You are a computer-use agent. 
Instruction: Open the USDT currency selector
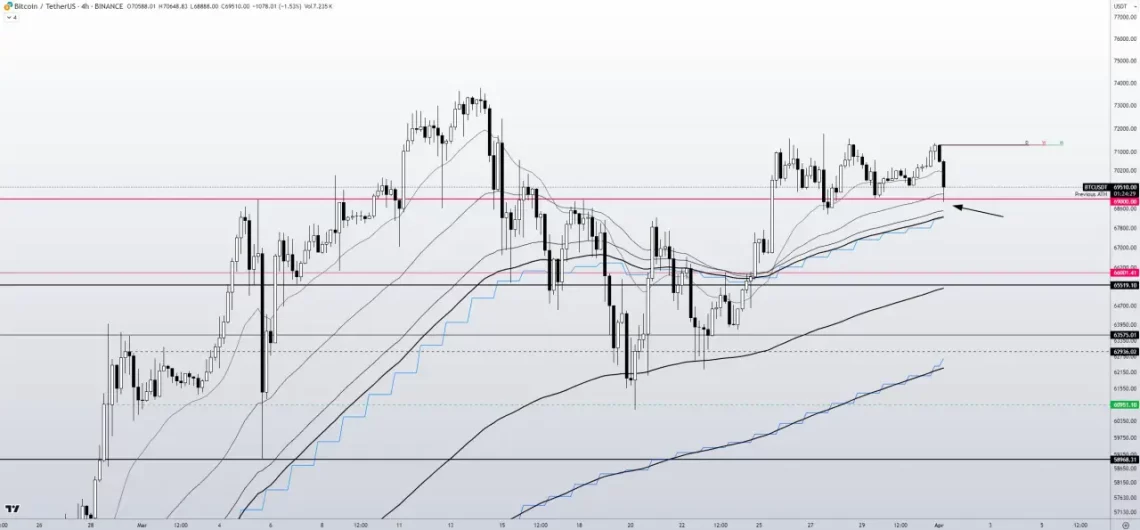pyautogui.click(x=1119, y=5)
